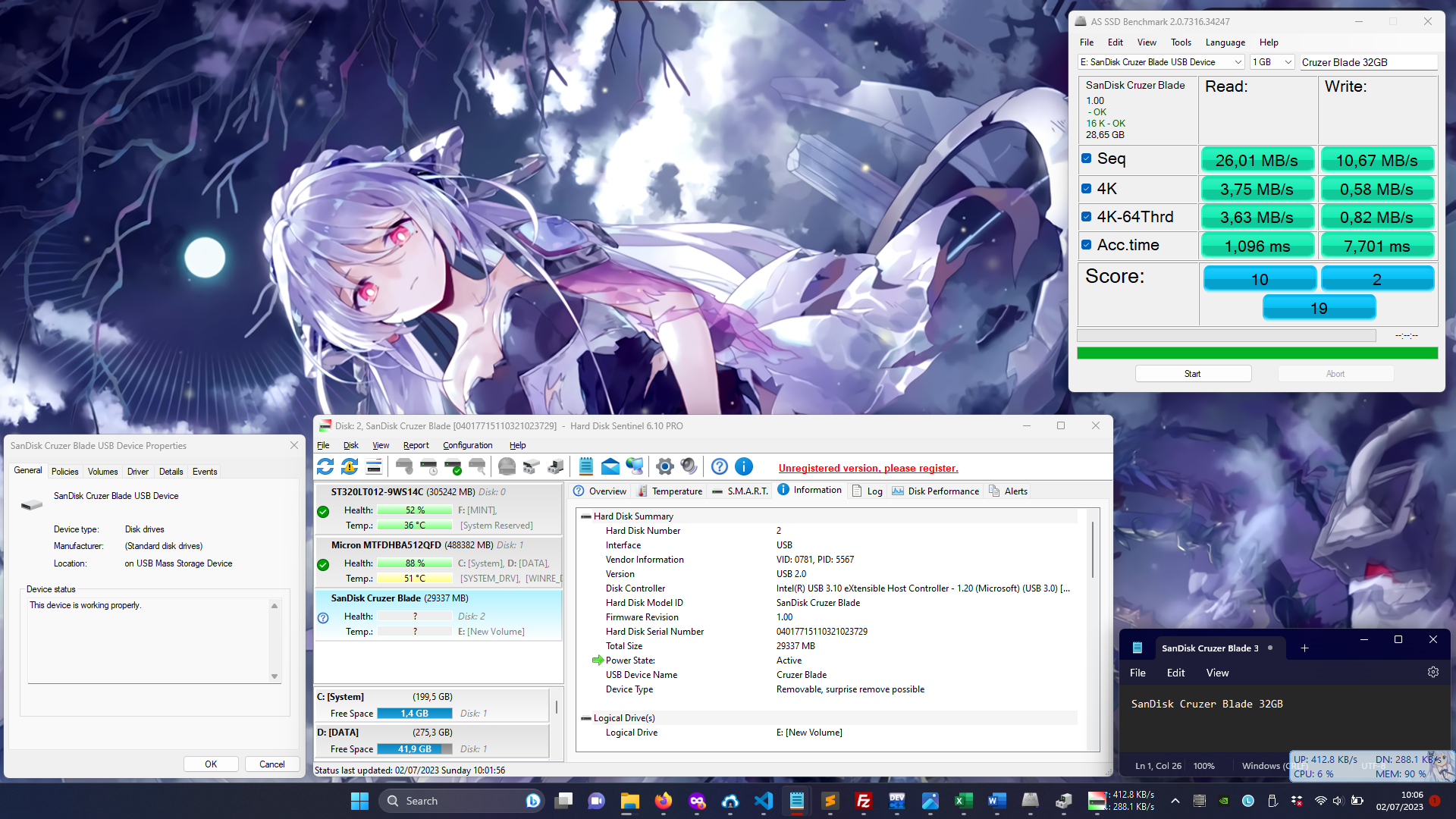This screenshot has height=819, width=1456.
Task: Open the Driver tab in device properties
Action: click(138, 472)
